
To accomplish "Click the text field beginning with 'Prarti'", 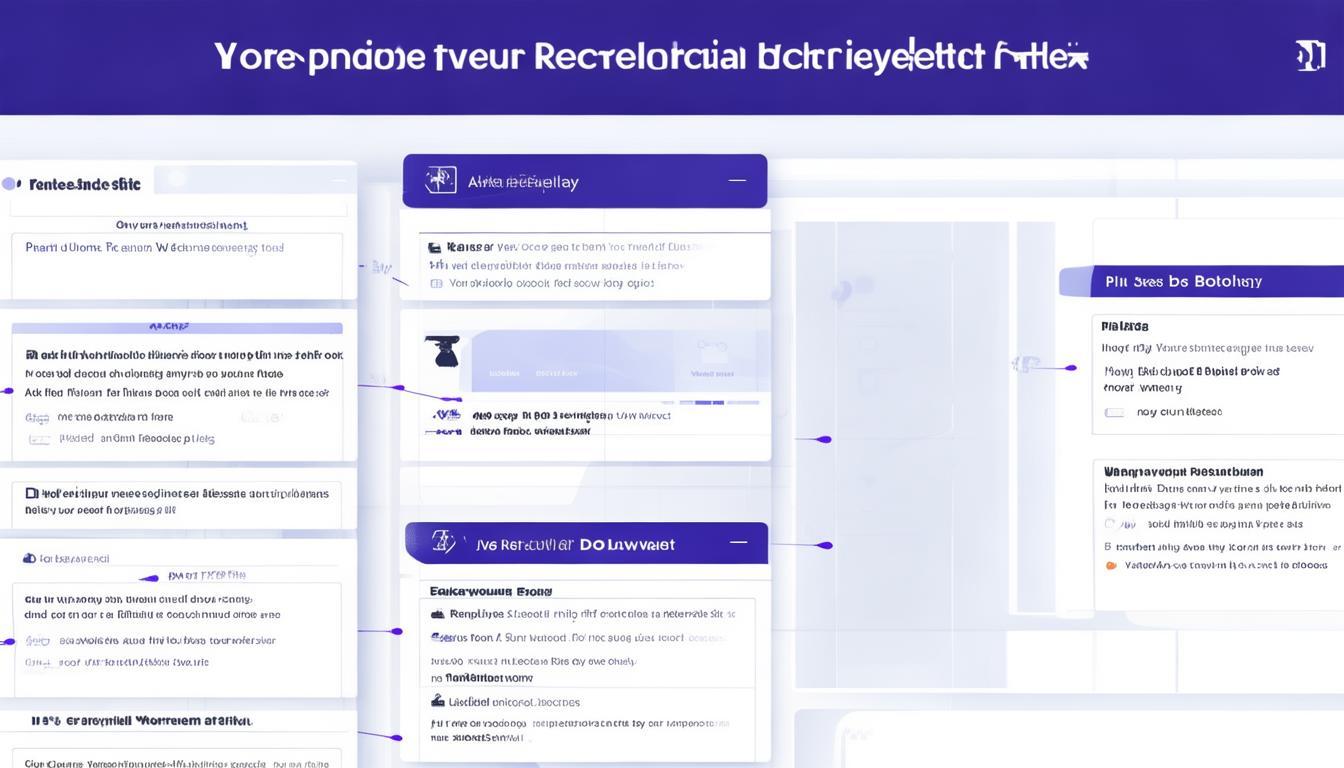I will [x=176, y=248].
